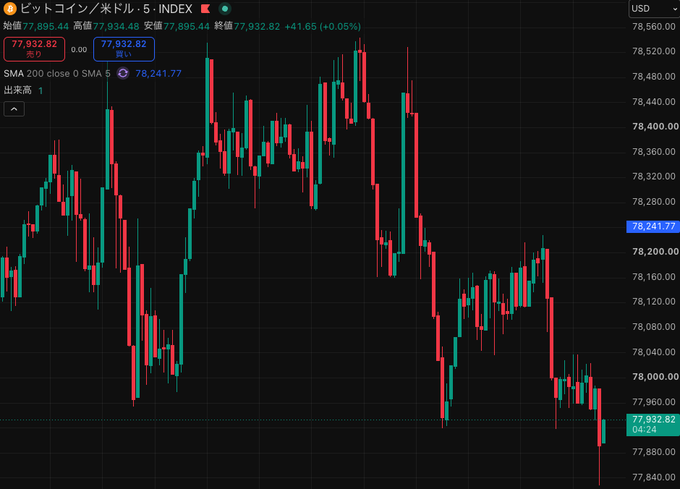This screenshot has height=489, width=680.
Task: Click the 77,840.00 price axis tick
Action: [x=654, y=477]
